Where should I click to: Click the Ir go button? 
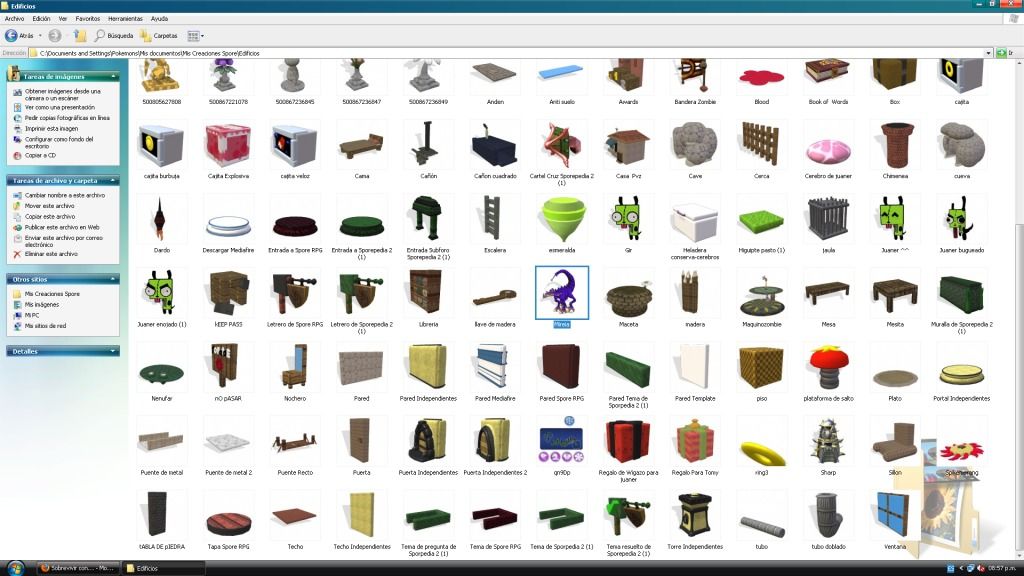pyautogui.click(x=1005, y=53)
